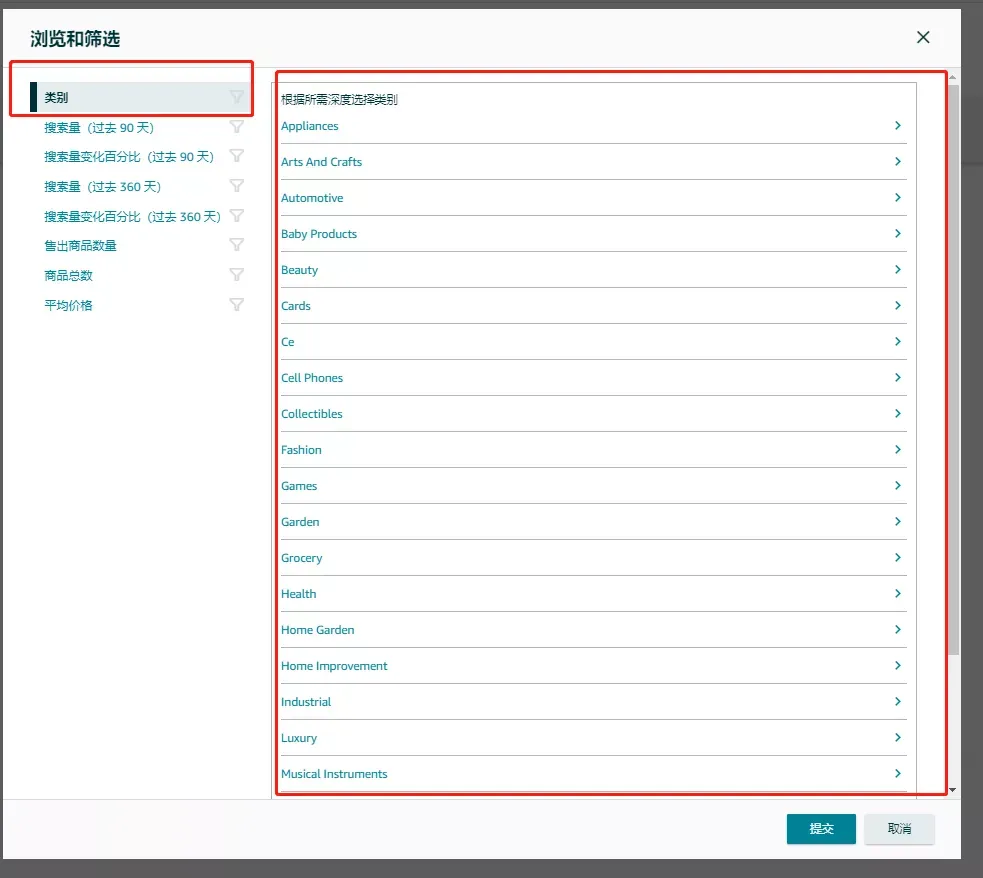Click the funnel icon next to 售出商品数量
The image size is (983, 878).
236,244
